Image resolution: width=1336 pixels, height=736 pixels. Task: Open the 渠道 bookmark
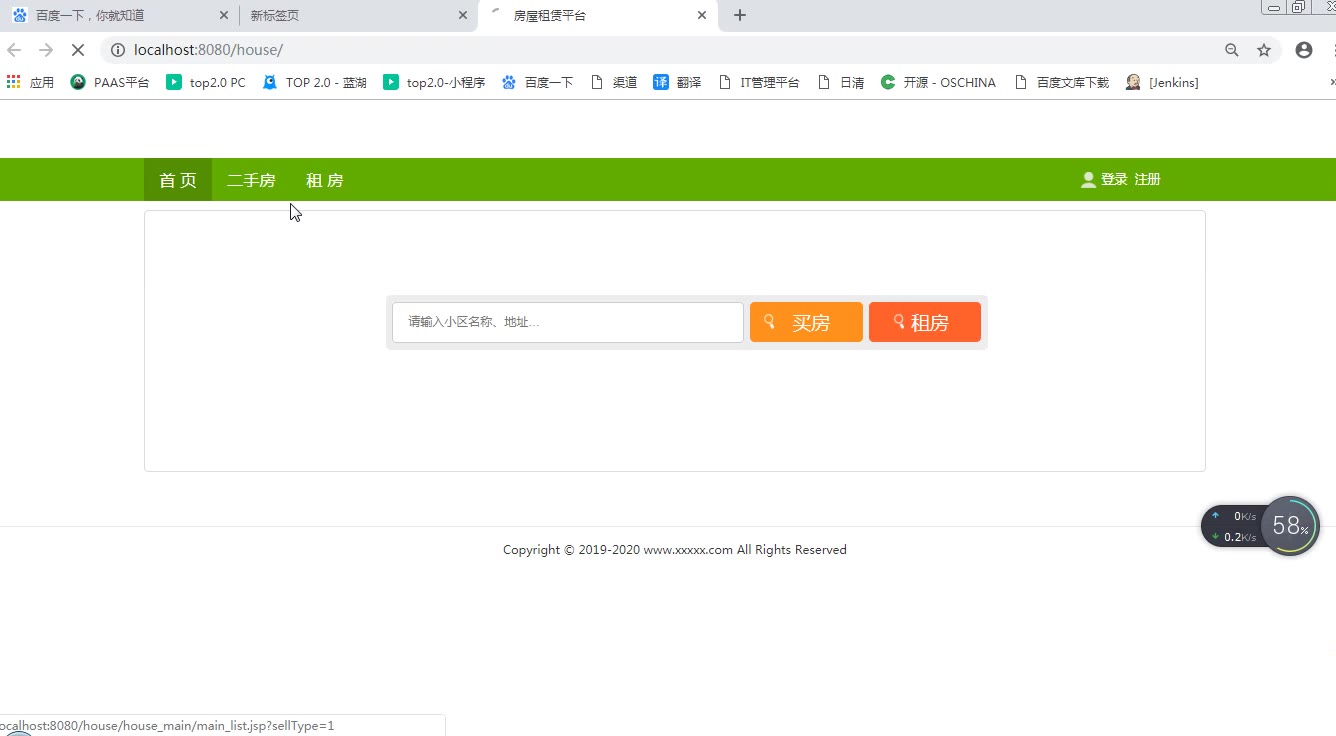614,83
